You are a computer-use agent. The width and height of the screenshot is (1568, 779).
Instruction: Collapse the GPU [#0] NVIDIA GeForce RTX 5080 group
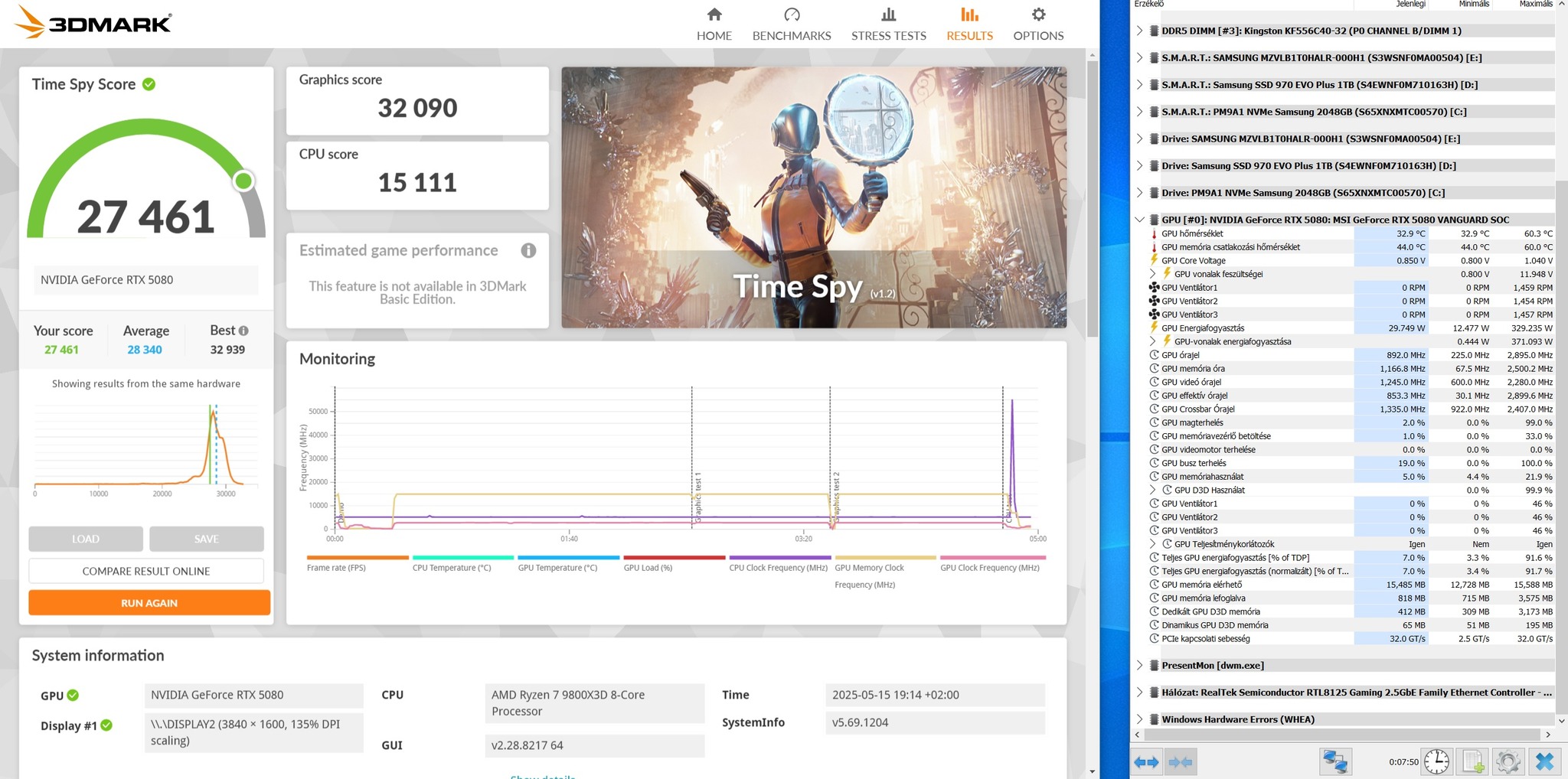(1139, 220)
